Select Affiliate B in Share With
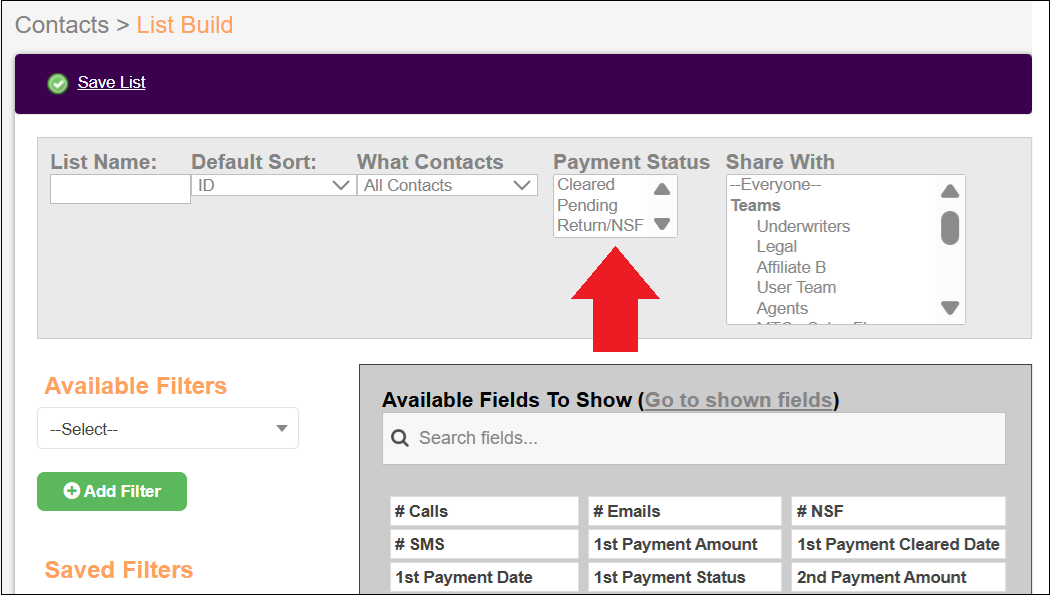The width and height of the screenshot is (1050, 595). tap(791, 267)
